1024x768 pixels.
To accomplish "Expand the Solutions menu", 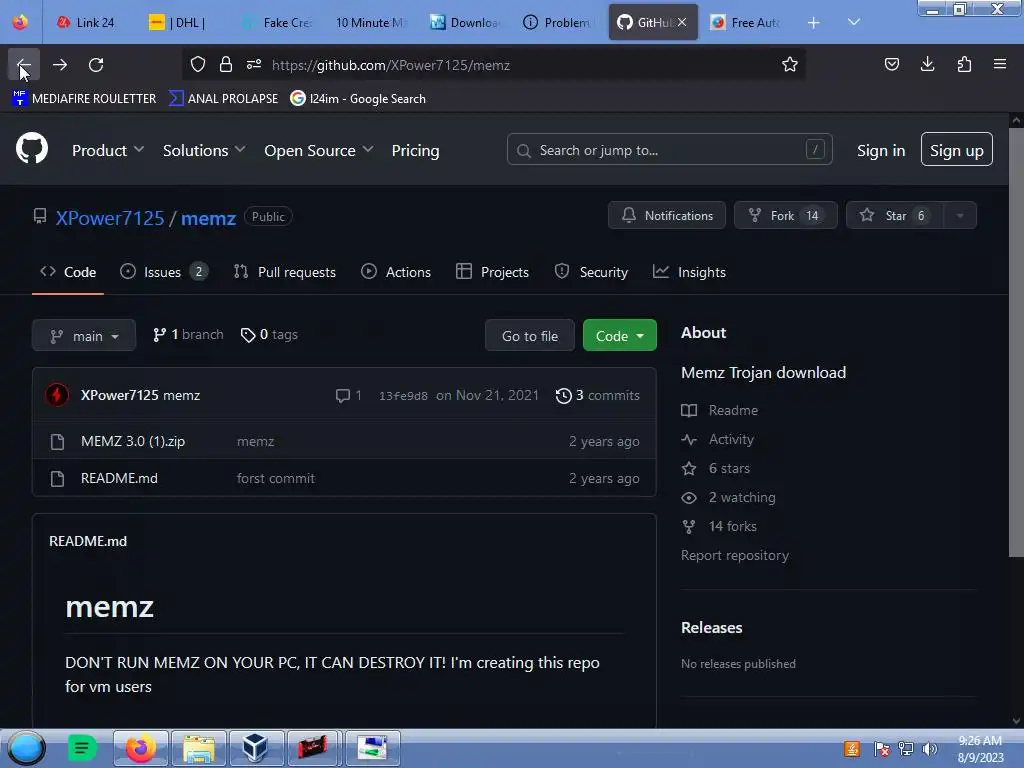I will point(204,150).
